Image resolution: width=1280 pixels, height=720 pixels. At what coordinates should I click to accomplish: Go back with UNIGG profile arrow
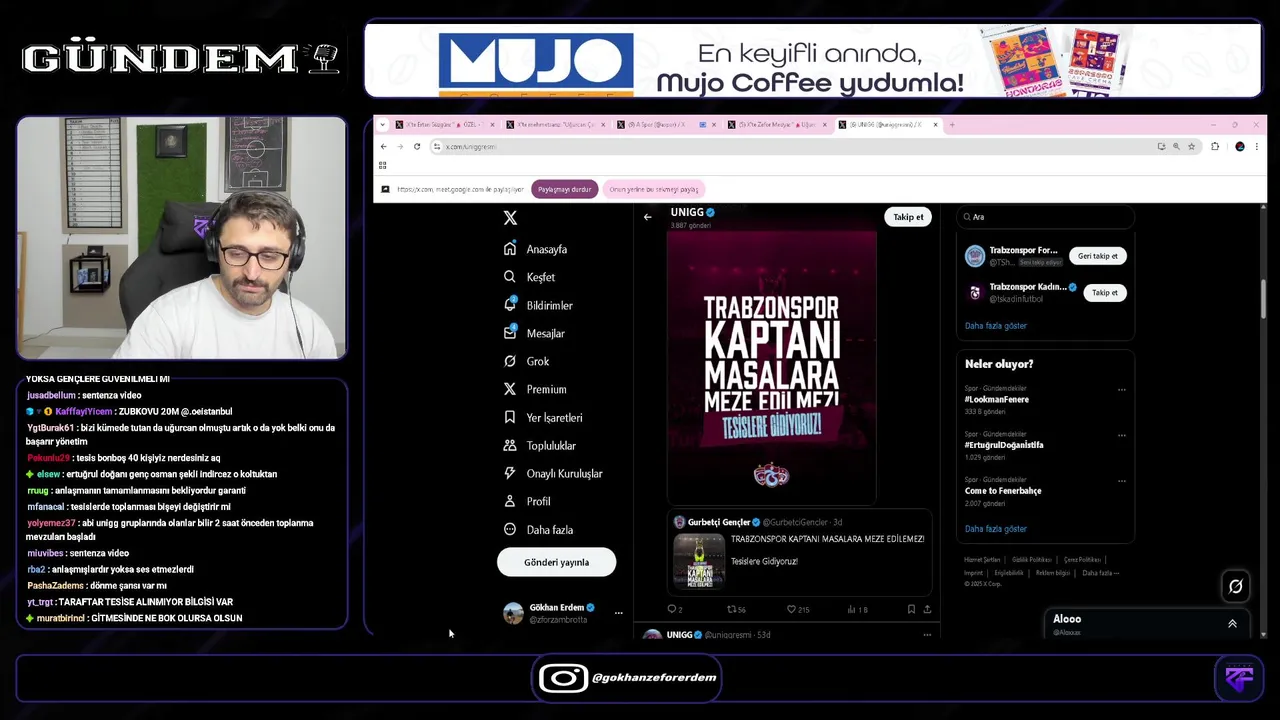647,217
